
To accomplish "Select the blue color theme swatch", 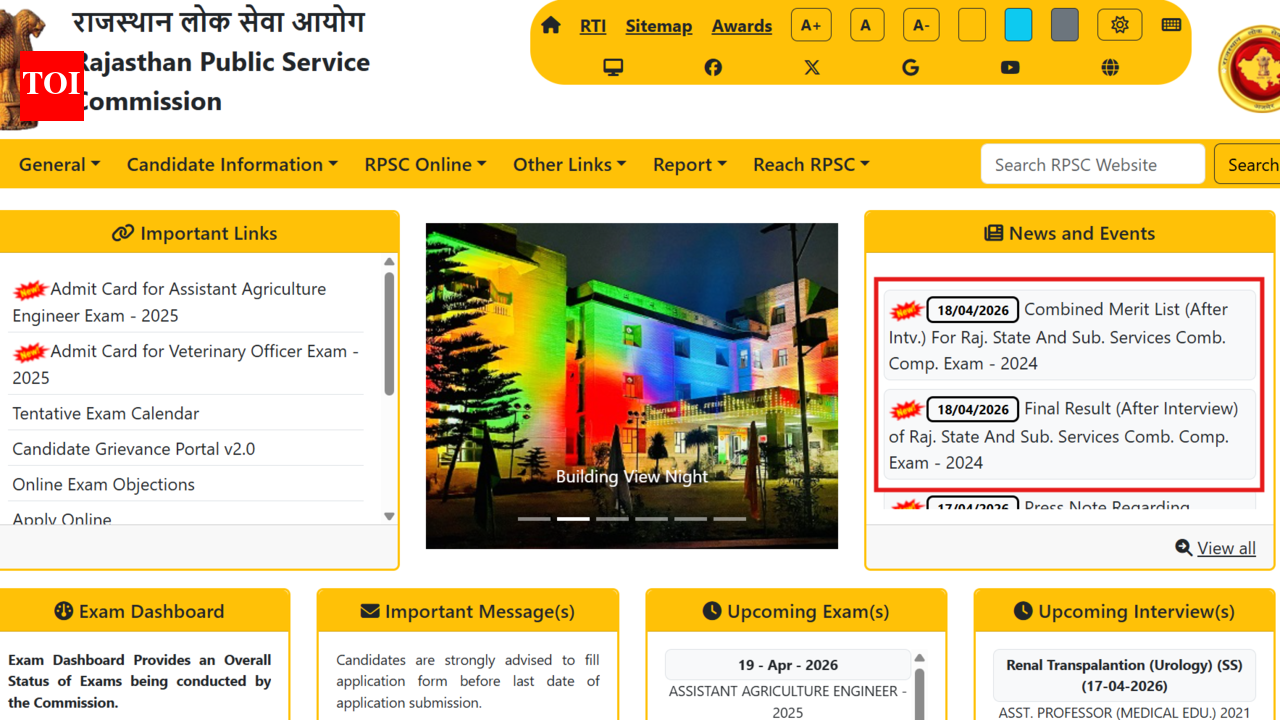I will coord(1018,24).
